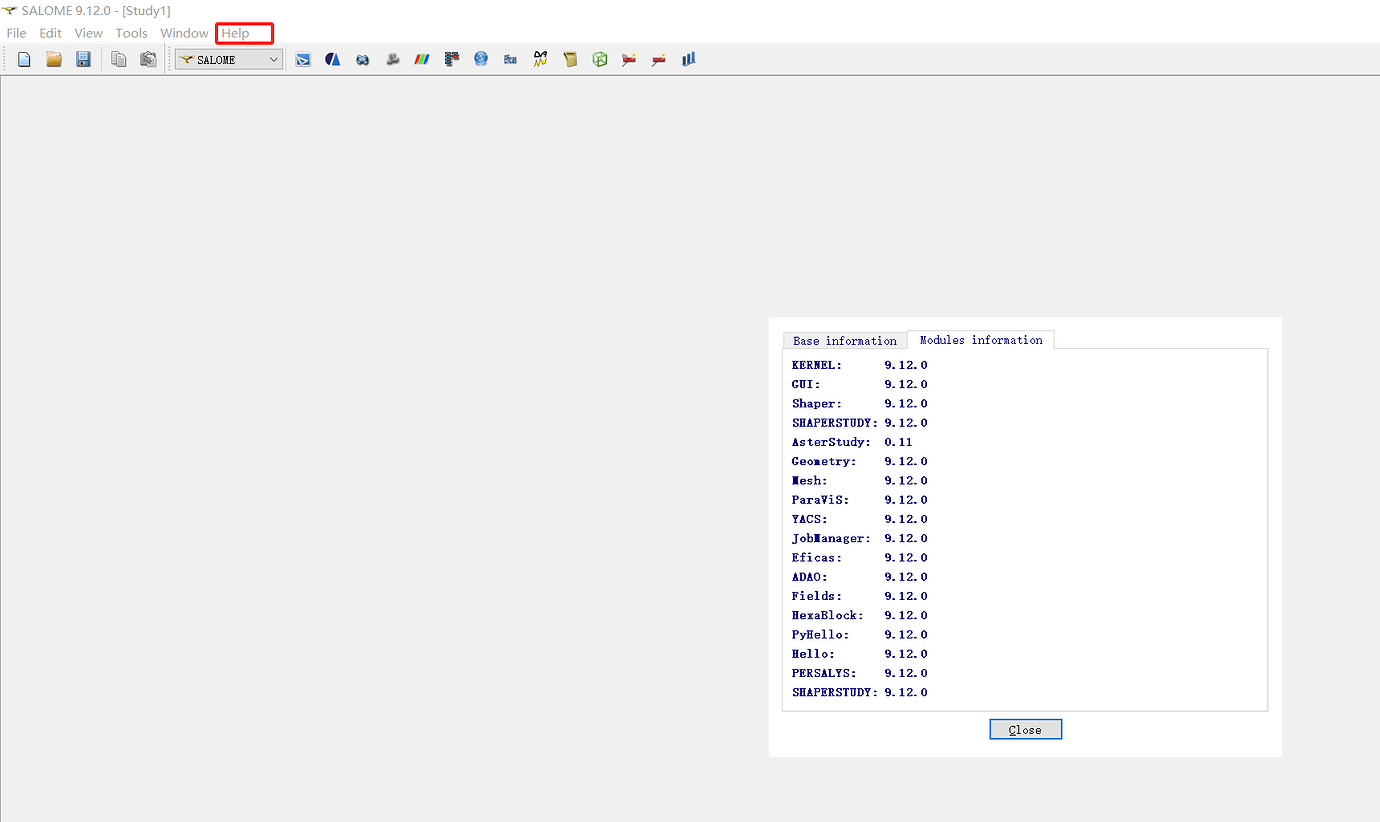Open the Paste toolbar icon
The image size is (1380, 822).
[148, 59]
